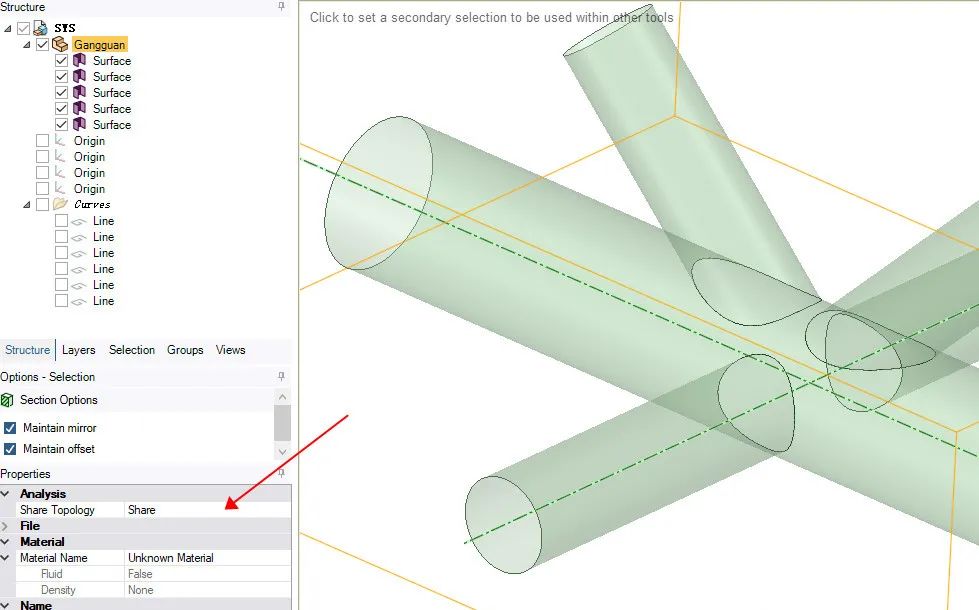Uncheck the SYS visibility checkbox
Image resolution: width=979 pixels, height=610 pixels.
pos(24,28)
